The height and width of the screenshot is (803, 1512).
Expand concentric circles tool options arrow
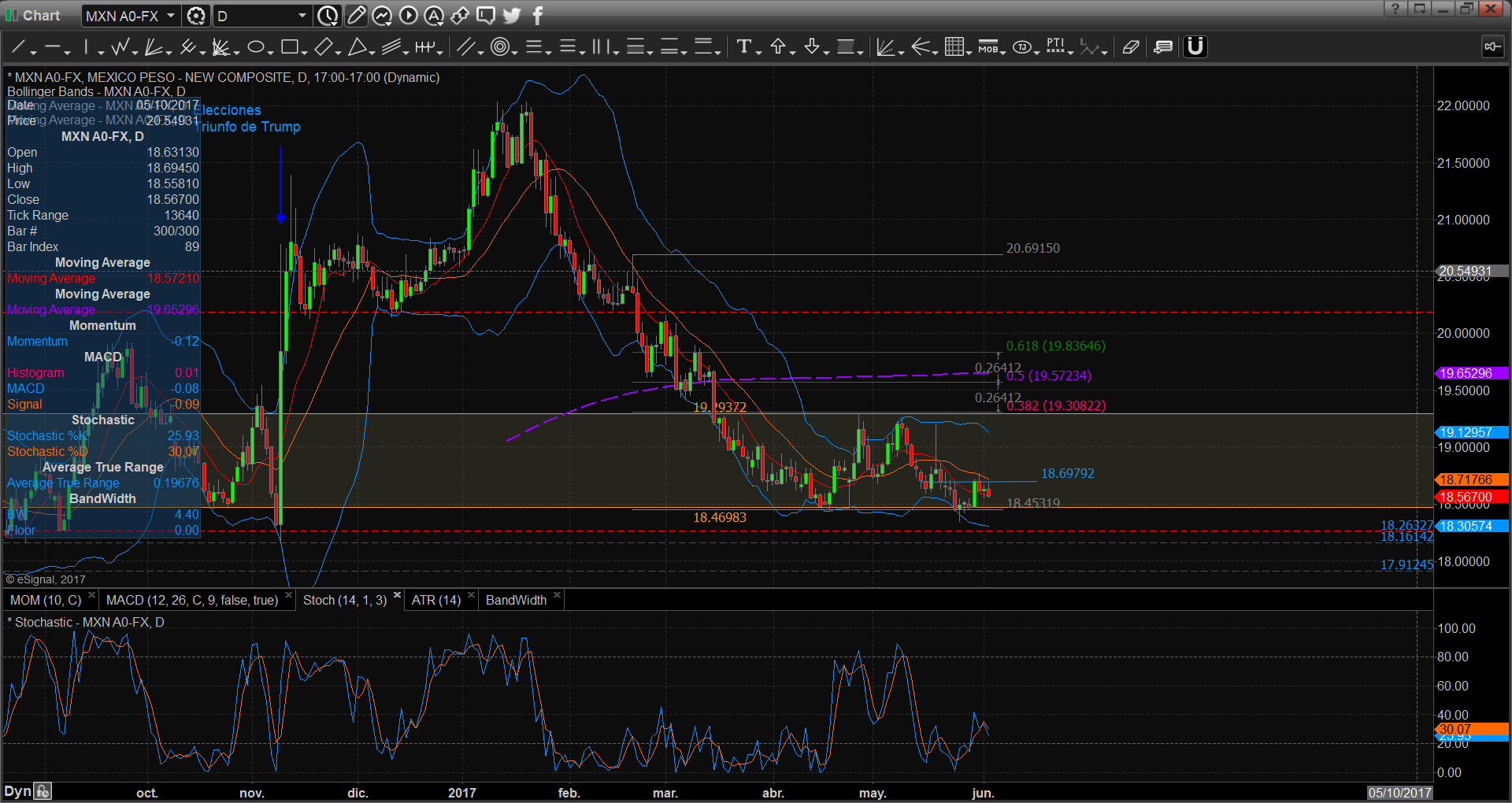pyautogui.click(x=514, y=52)
